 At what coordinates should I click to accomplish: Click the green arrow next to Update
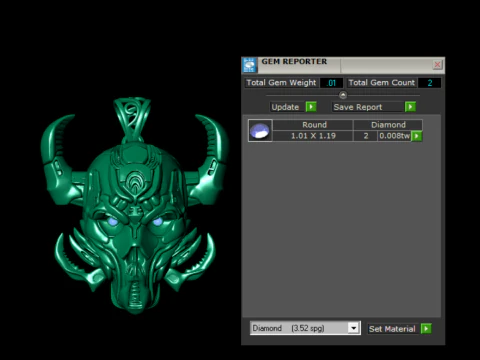311,107
